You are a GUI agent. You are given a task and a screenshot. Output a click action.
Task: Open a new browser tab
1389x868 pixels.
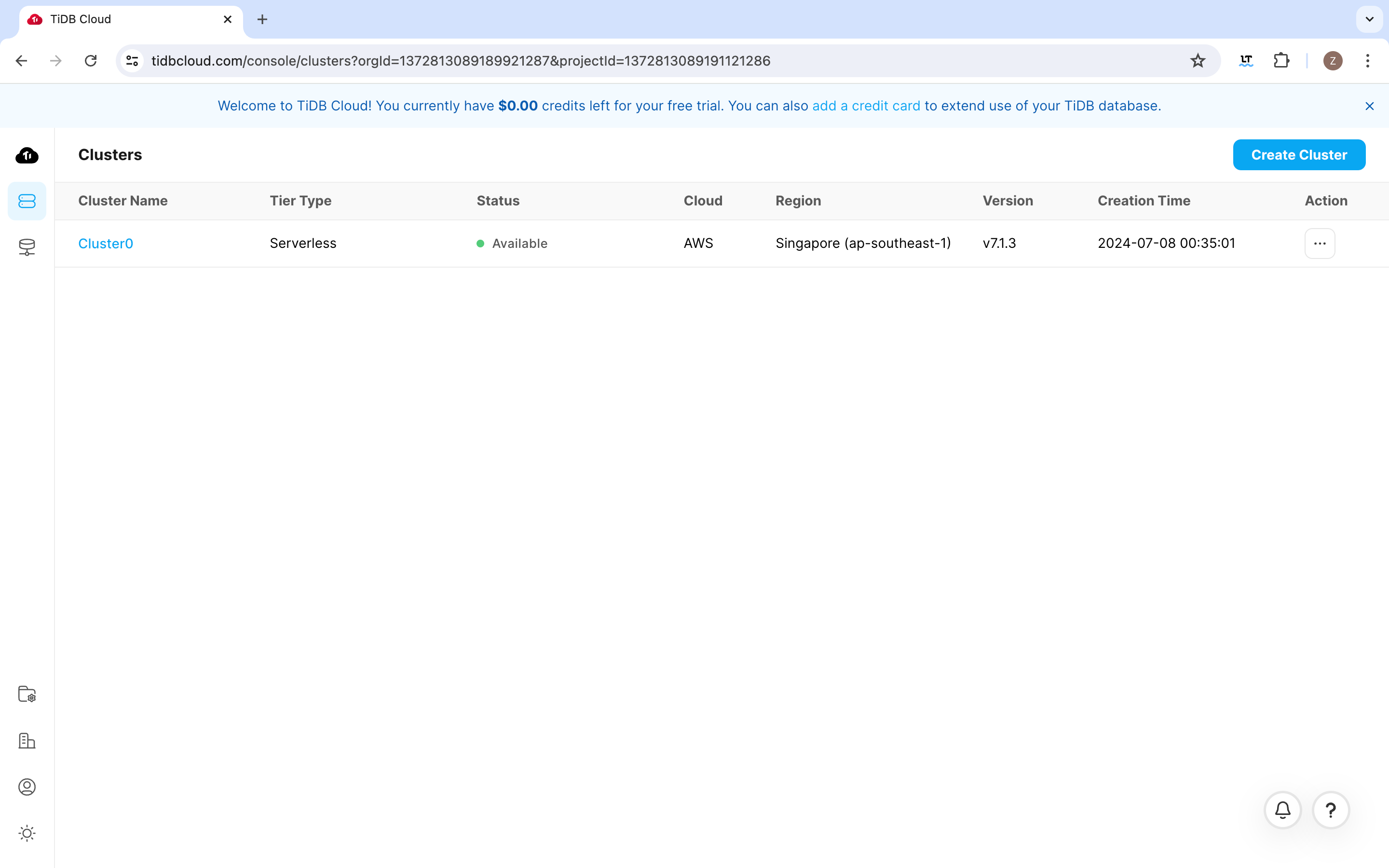click(262, 19)
